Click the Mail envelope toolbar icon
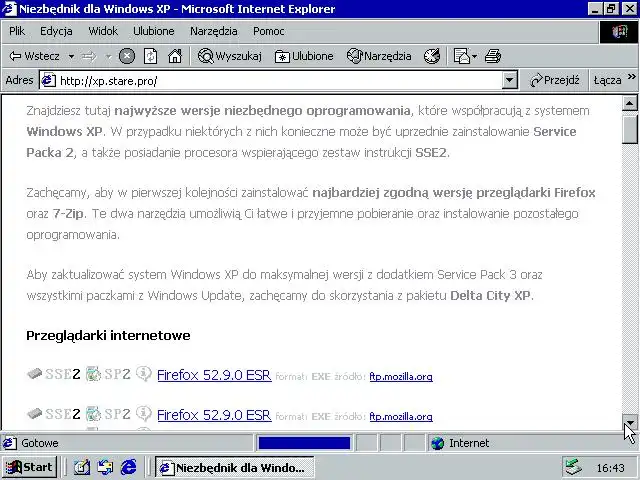The image size is (640, 480). click(x=462, y=56)
